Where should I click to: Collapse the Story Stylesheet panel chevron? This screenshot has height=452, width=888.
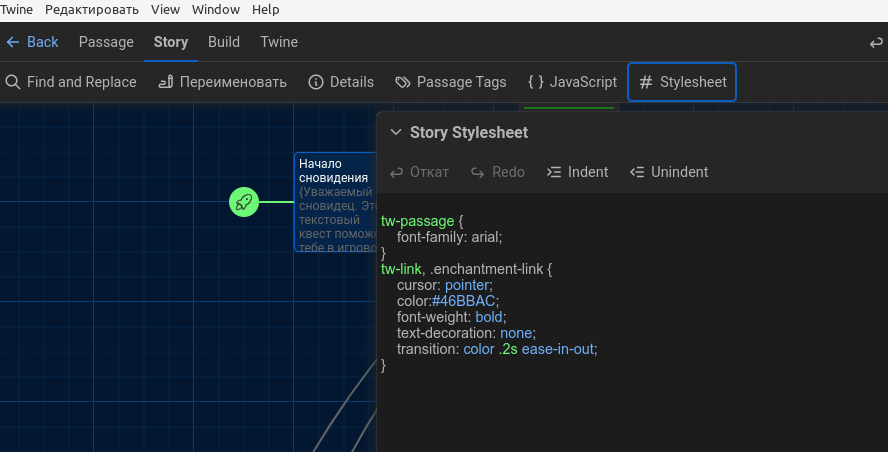point(396,133)
